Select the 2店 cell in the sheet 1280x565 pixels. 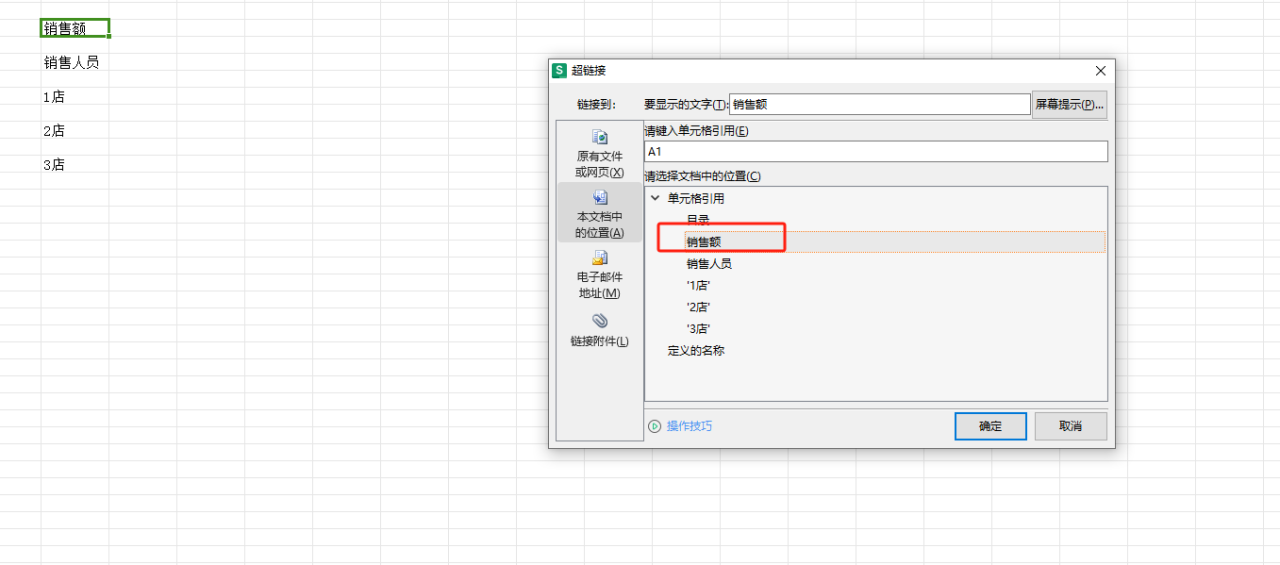pos(75,131)
